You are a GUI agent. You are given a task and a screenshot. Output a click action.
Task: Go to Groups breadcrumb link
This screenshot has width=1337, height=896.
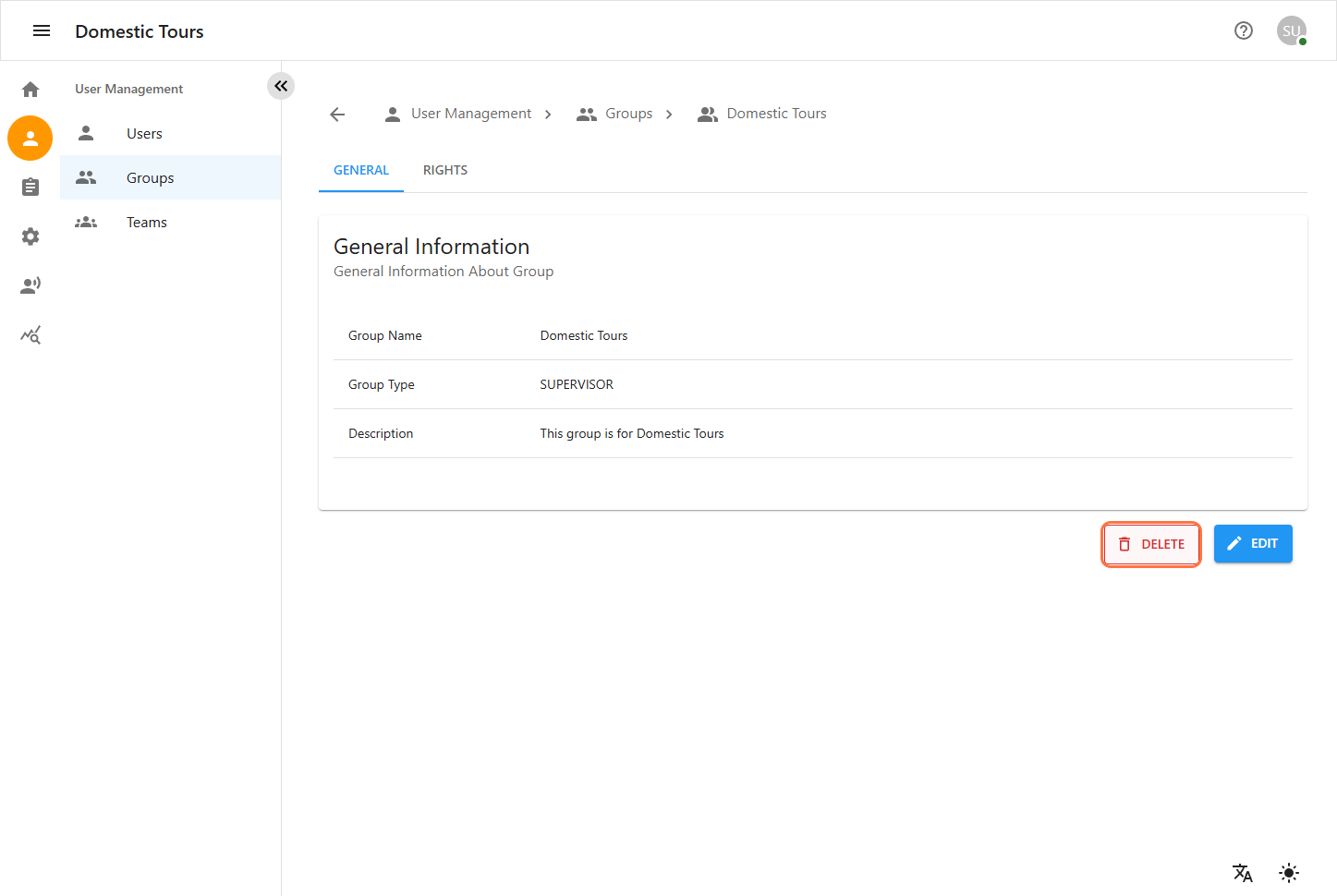click(628, 114)
